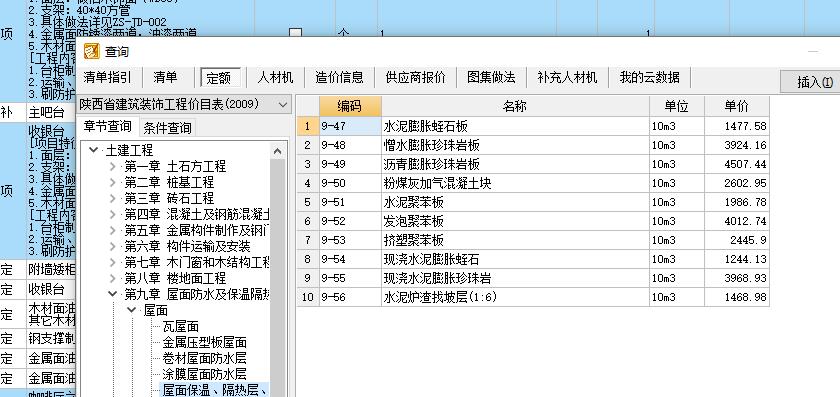840x397 pixels.
Task: Click the 单位 column header
Action: [x=677, y=107]
